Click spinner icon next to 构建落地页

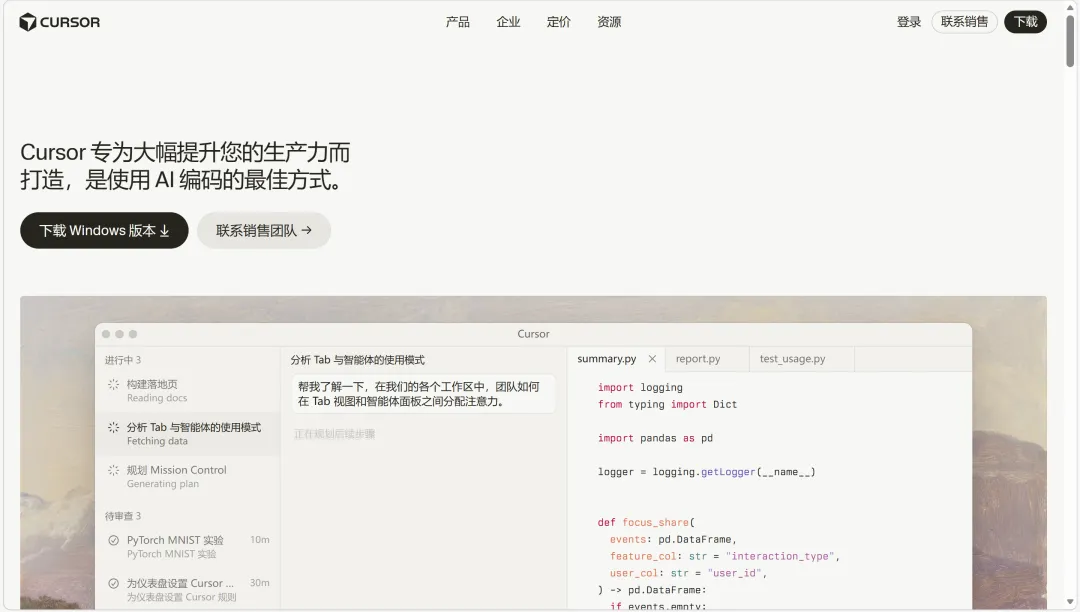point(114,384)
